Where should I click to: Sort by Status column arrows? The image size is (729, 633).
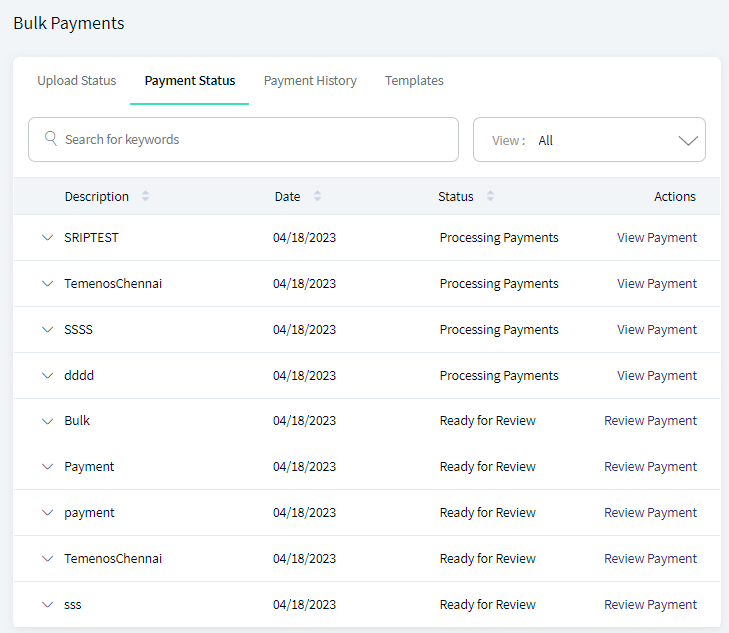click(x=490, y=196)
